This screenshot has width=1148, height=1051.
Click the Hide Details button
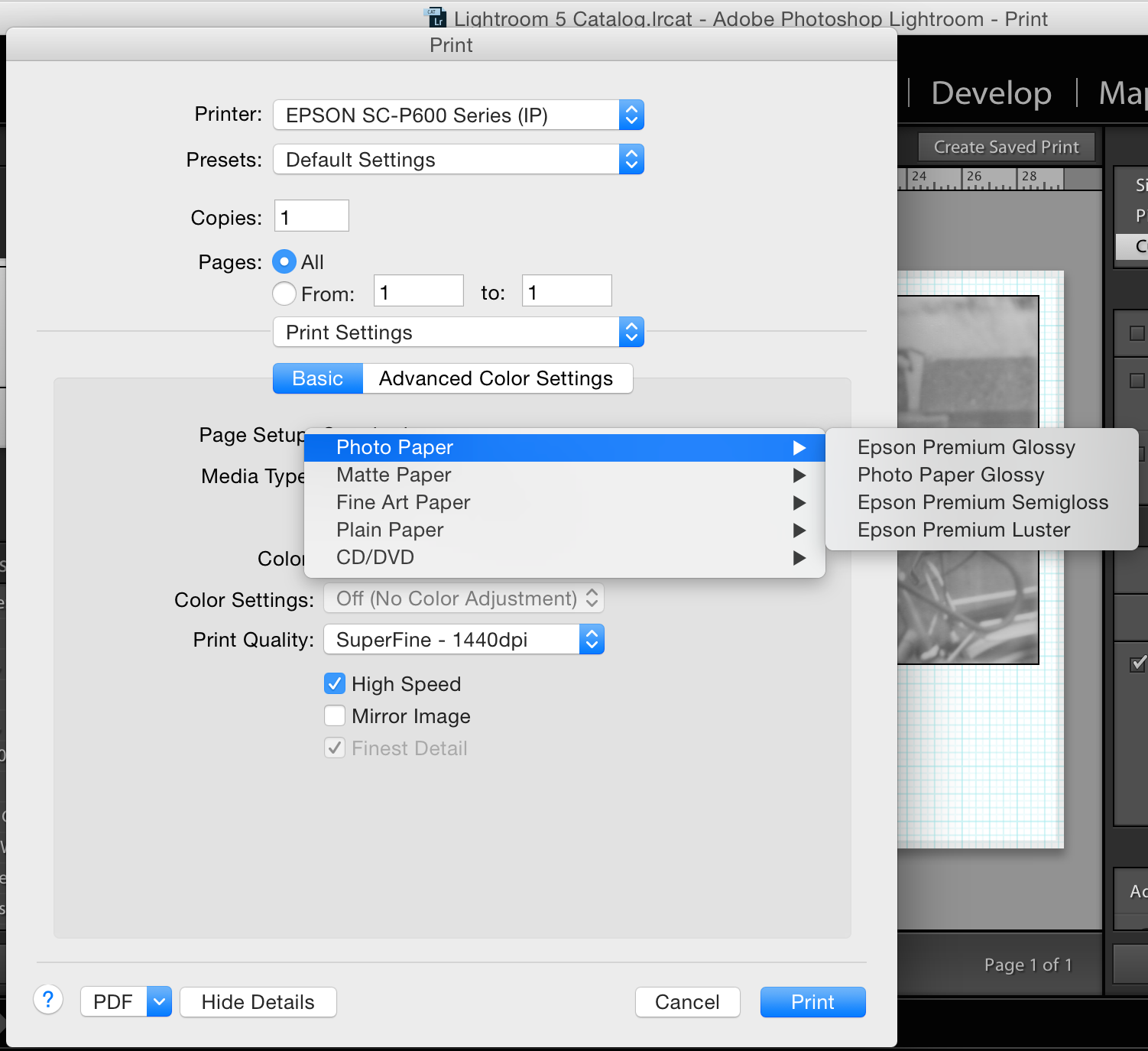(x=258, y=1002)
